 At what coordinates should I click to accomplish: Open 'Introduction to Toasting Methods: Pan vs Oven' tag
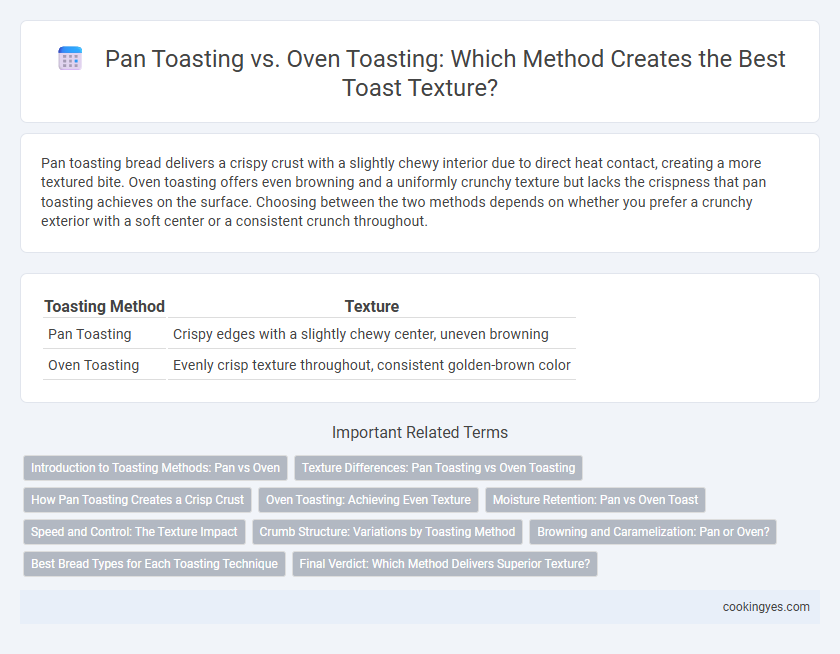(155, 468)
